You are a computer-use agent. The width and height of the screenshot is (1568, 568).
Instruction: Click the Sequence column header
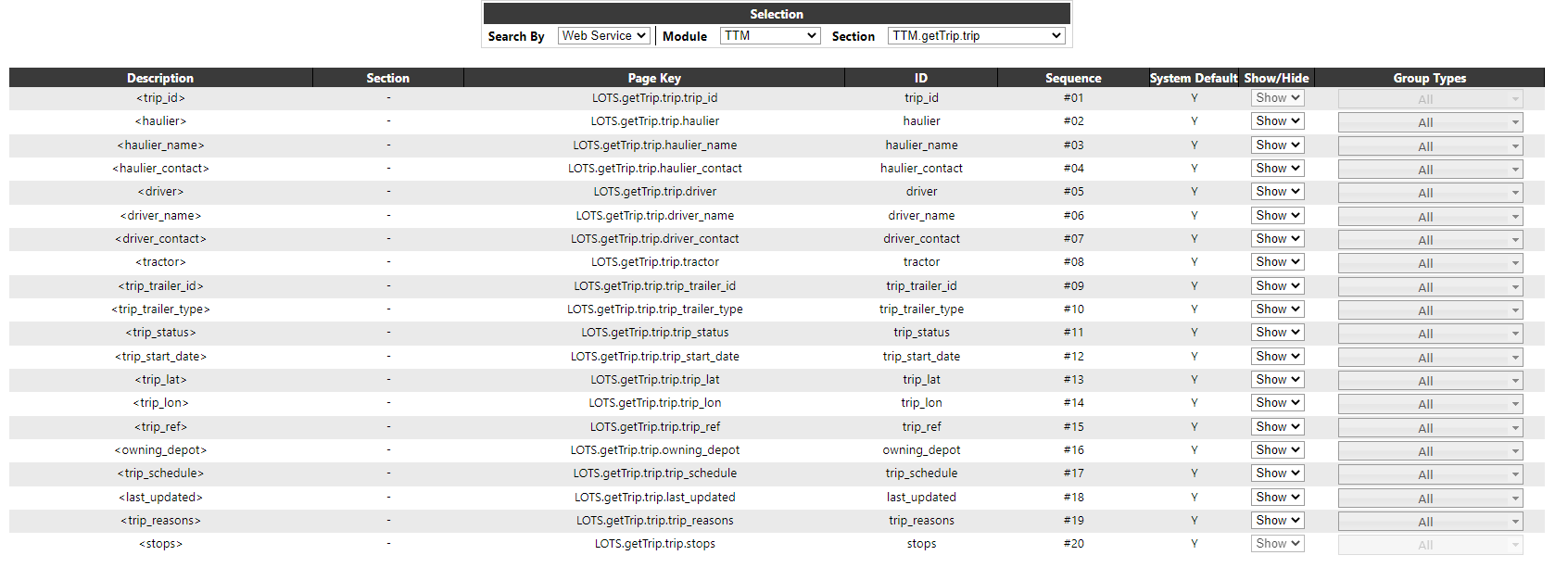pos(1073,78)
